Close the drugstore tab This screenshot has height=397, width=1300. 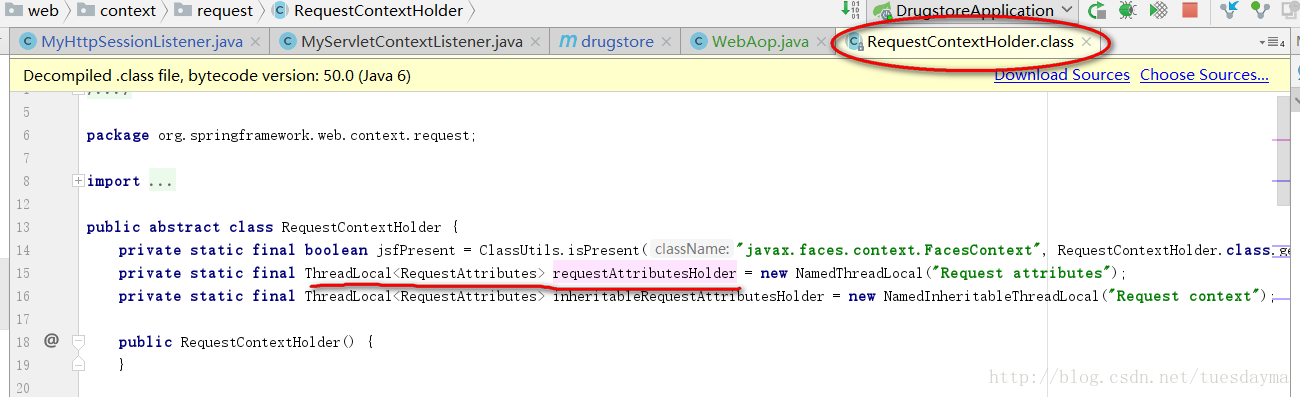coord(666,42)
